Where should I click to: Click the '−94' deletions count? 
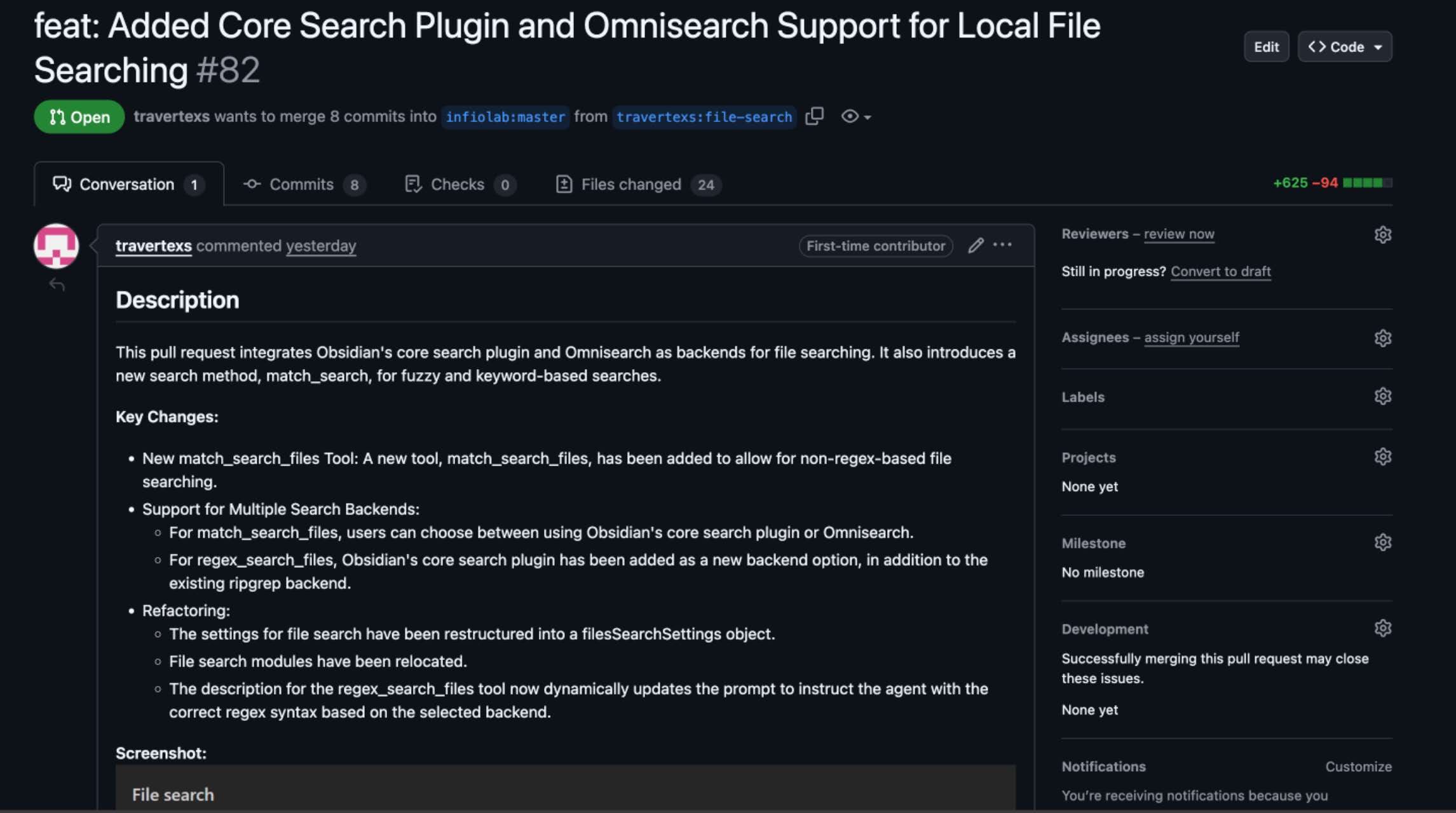pos(1325,183)
